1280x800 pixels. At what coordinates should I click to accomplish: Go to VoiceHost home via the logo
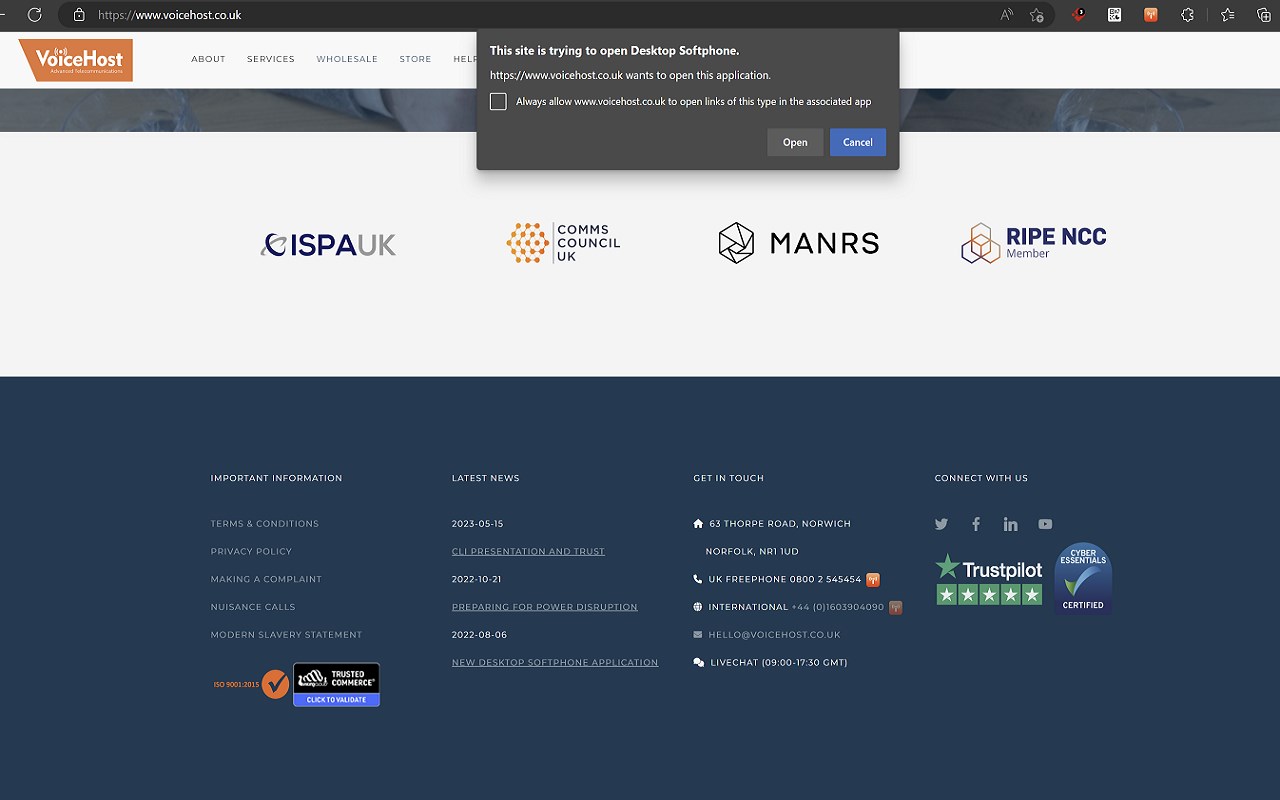tap(76, 60)
